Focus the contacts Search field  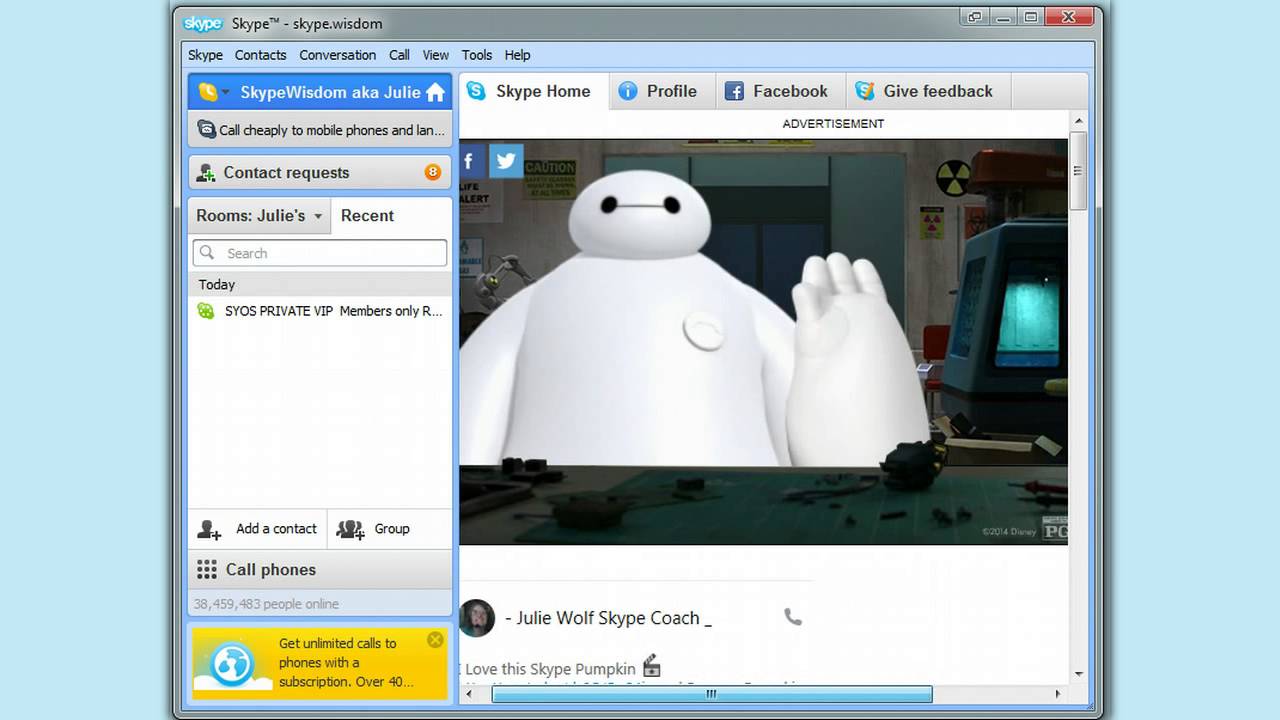320,253
